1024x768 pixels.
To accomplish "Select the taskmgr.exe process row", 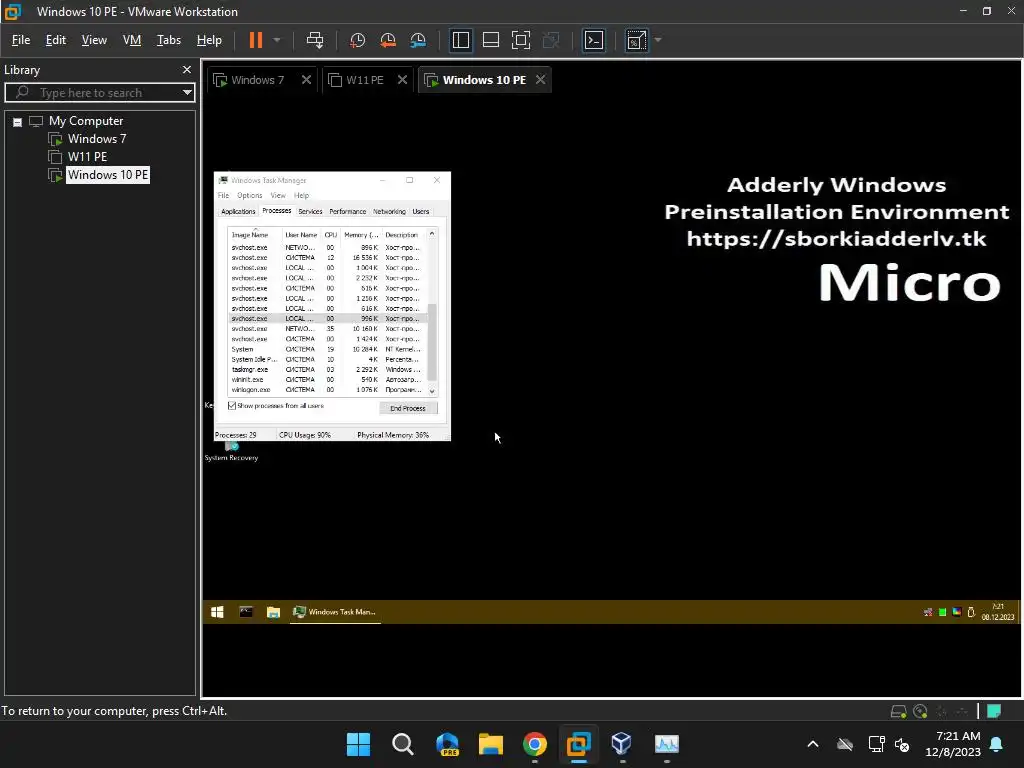I will pos(327,370).
